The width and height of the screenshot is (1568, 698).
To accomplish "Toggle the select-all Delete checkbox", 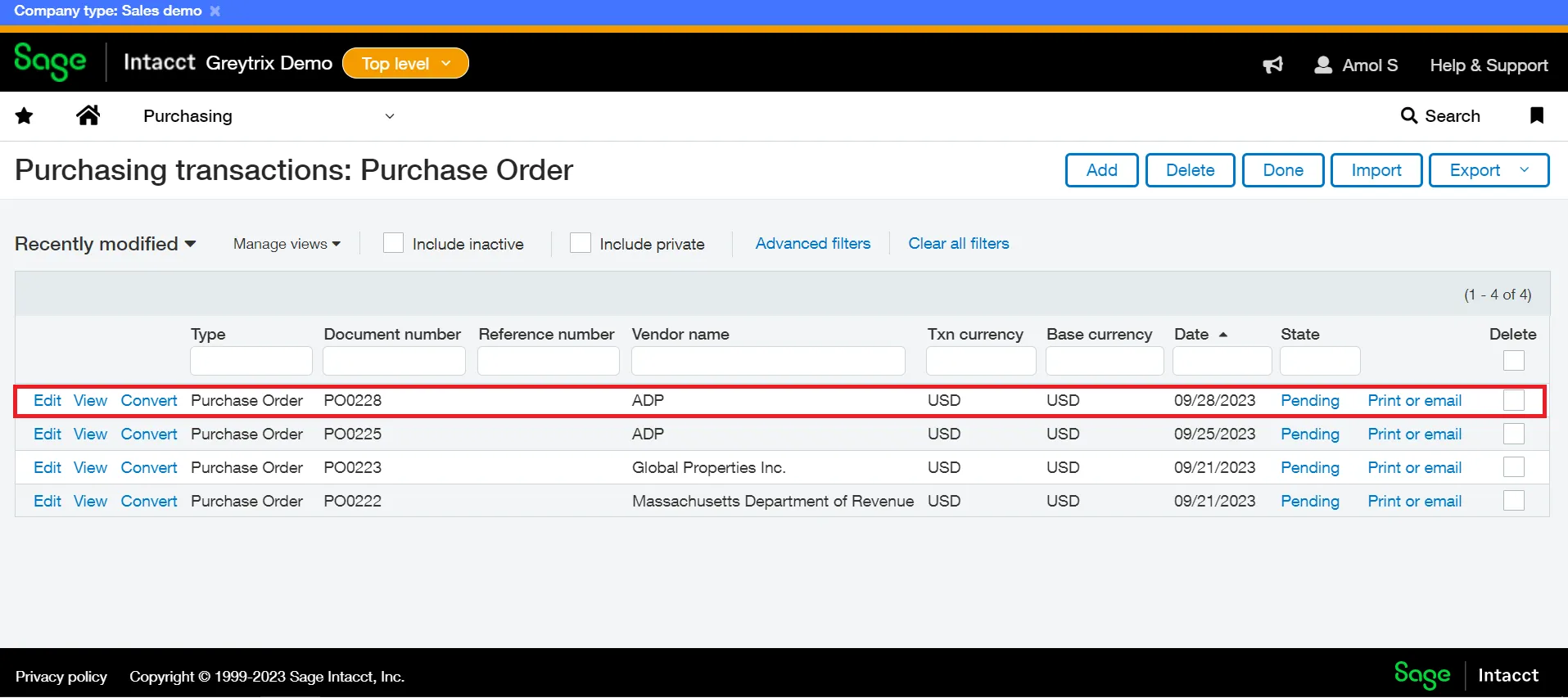I will coord(1514,361).
